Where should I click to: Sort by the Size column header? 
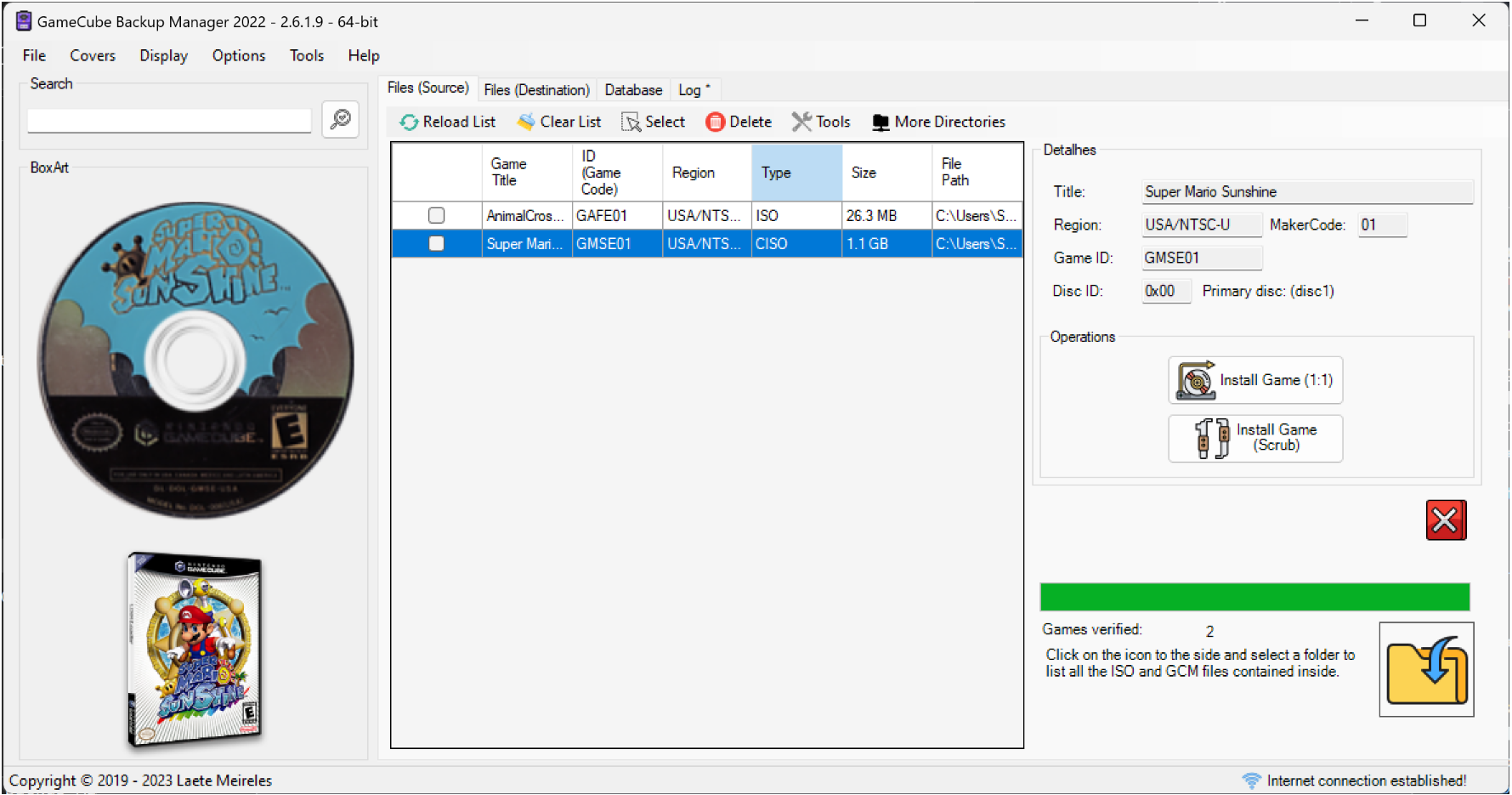887,173
